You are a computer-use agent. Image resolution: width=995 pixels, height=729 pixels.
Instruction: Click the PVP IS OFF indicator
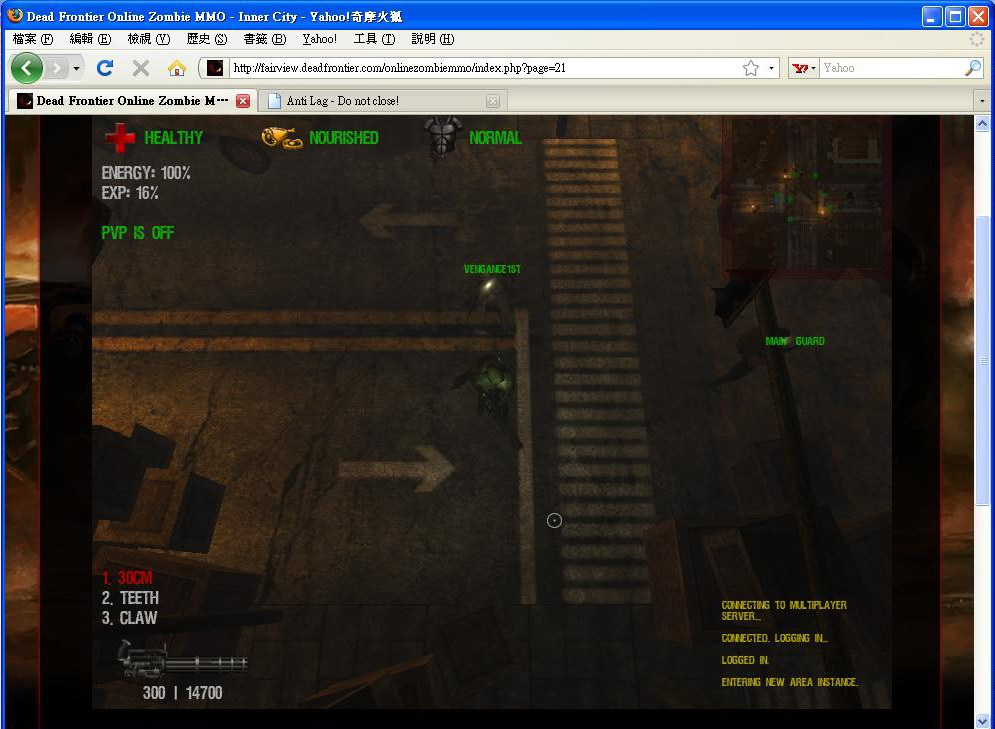138,233
